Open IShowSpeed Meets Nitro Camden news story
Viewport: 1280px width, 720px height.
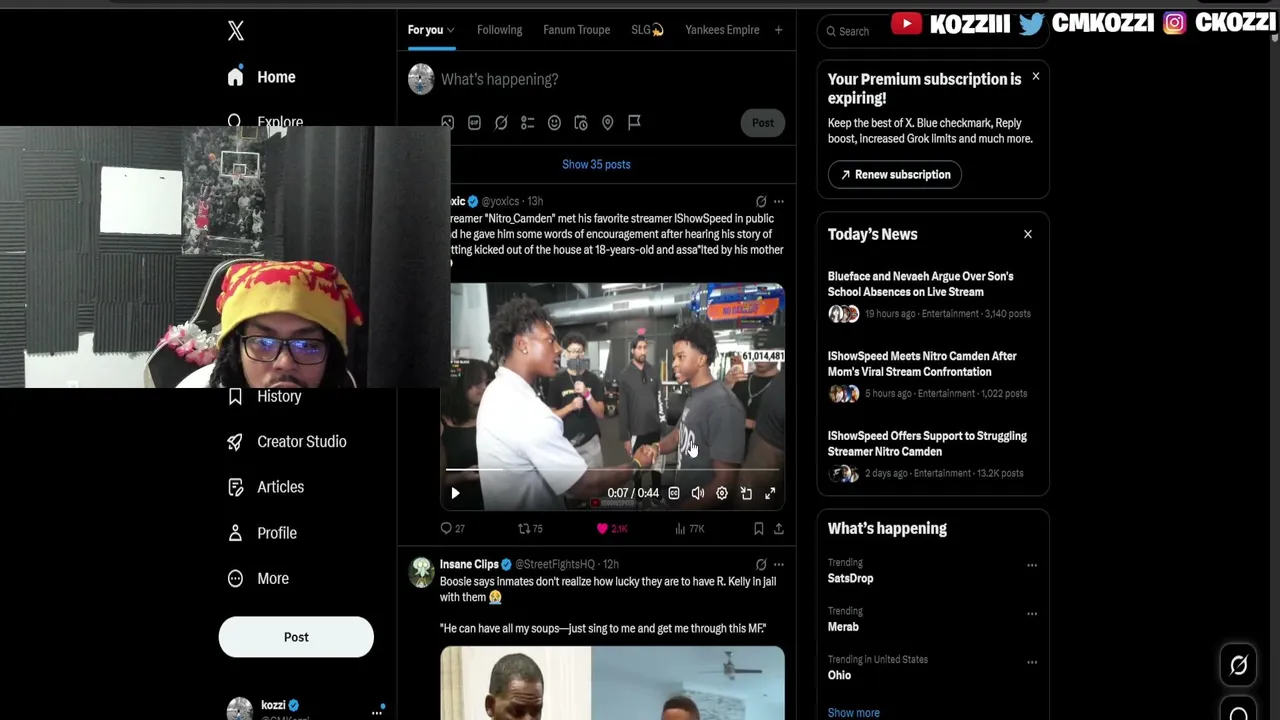[933, 375]
